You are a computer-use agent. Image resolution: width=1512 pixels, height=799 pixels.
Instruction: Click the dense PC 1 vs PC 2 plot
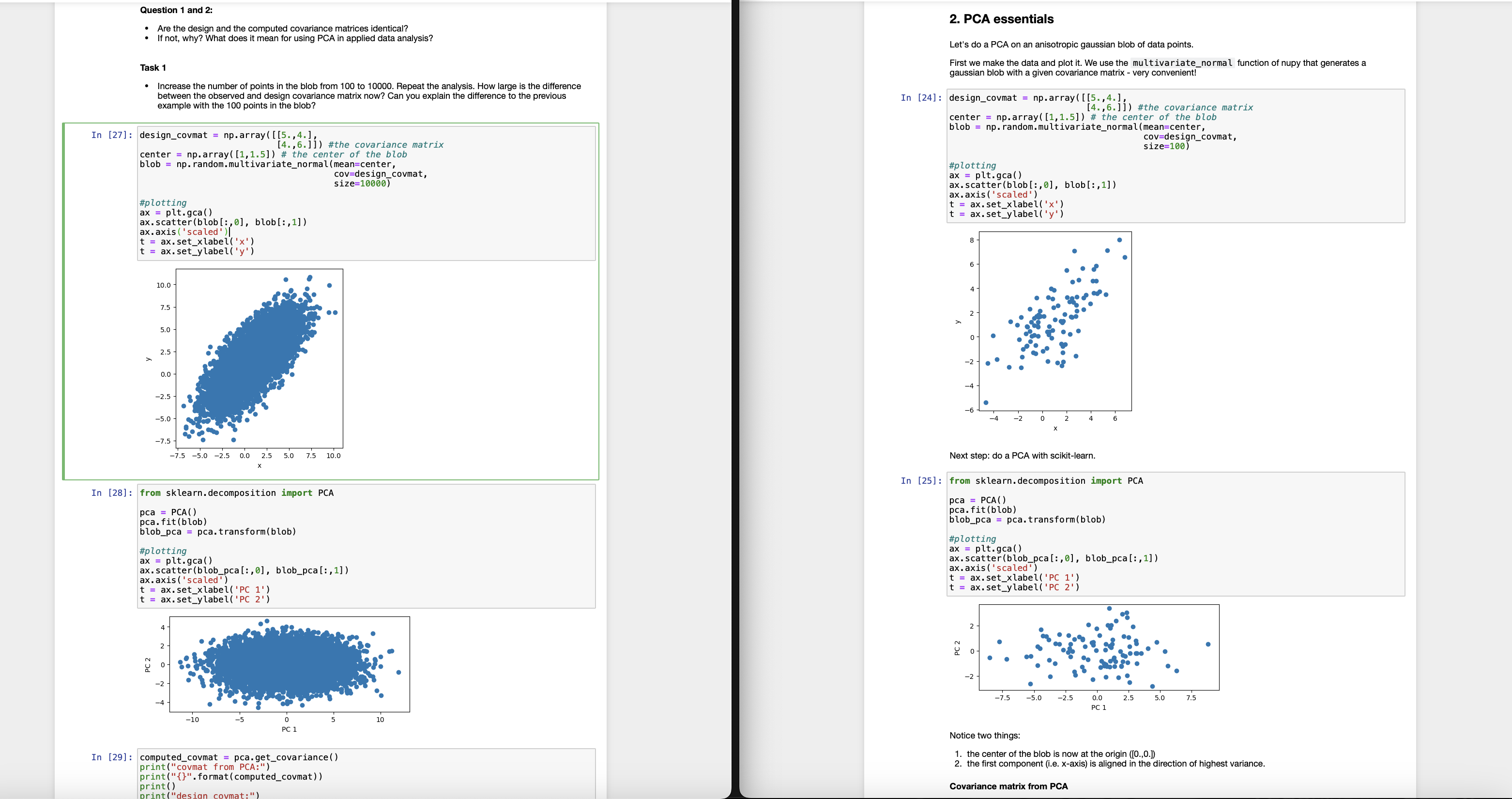pos(290,664)
